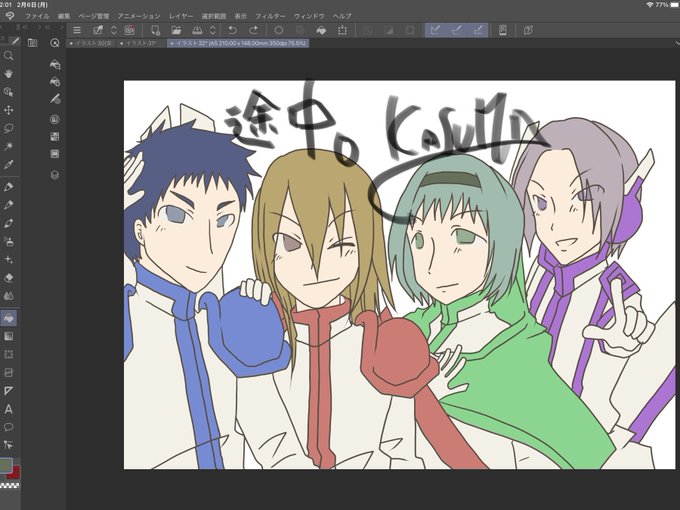The image size is (680, 510).
Task: Select the Zoom magnifier tool
Action: pyautogui.click(x=8, y=56)
